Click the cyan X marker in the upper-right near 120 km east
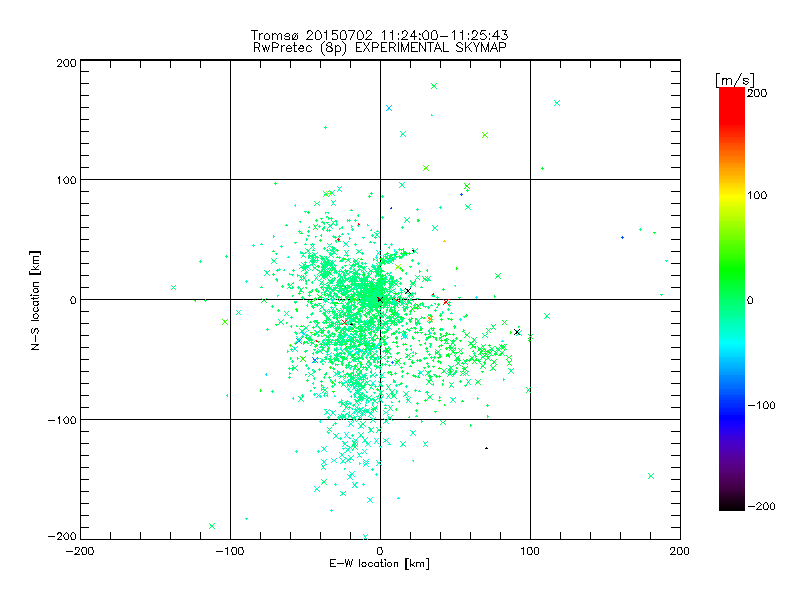The image size is (800, 600). 557,103
